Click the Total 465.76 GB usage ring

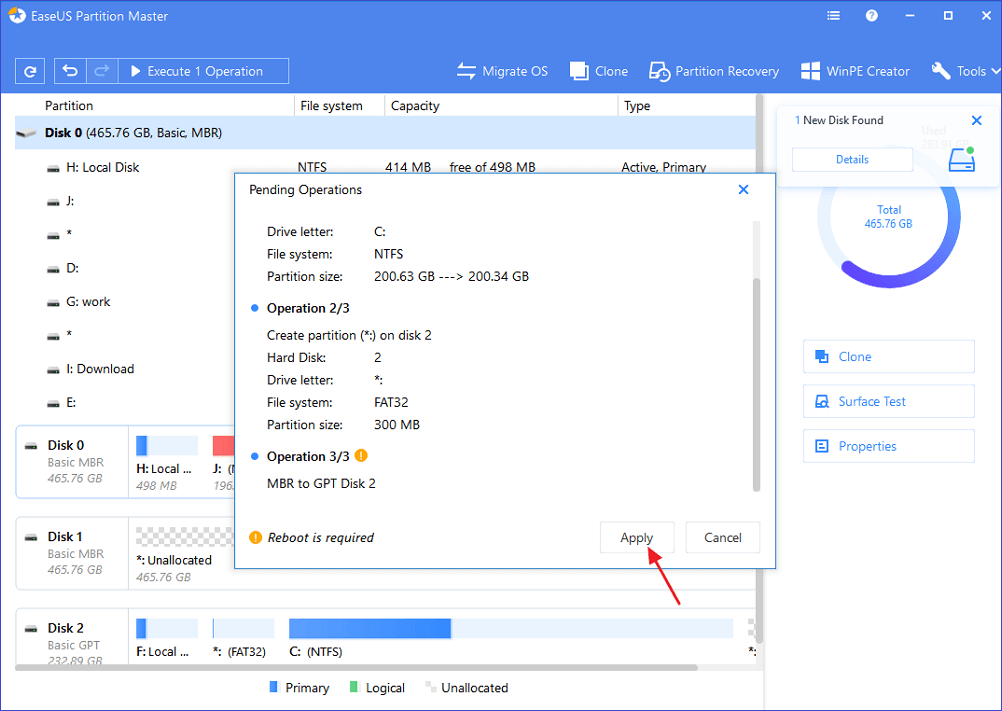(x=888, y=217)
